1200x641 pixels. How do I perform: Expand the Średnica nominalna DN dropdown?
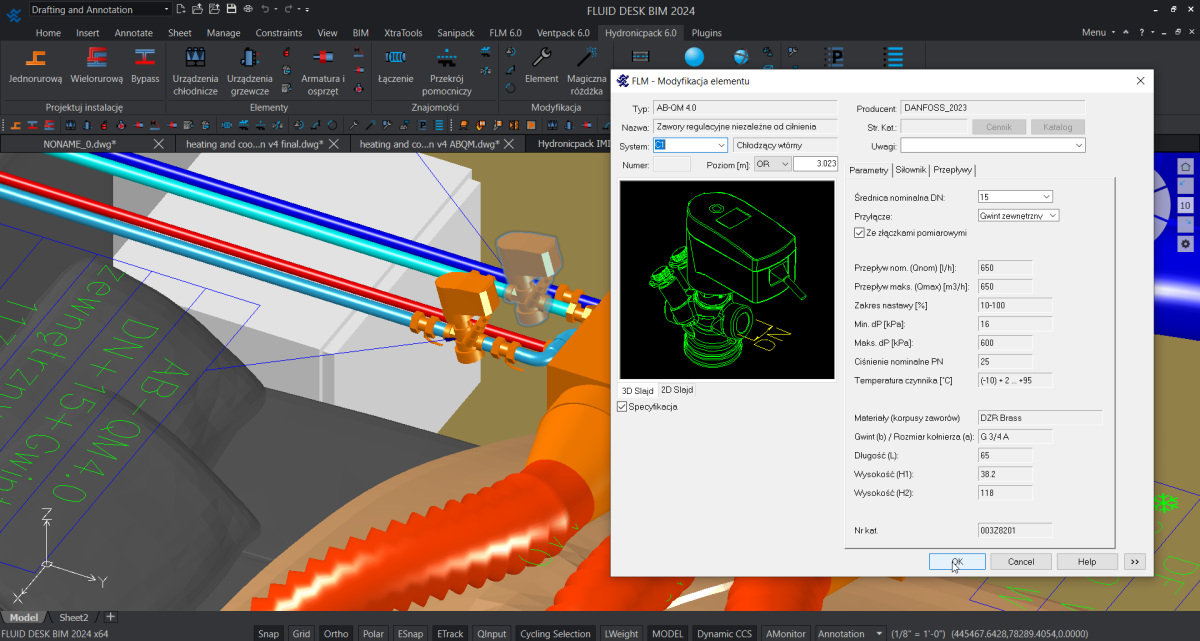(x=1045, y=197)
